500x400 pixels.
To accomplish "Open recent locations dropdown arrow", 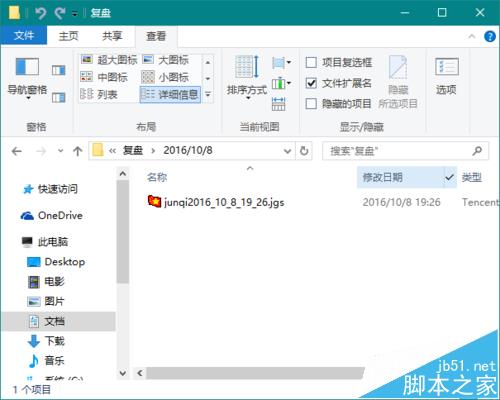I will [60, 151].
